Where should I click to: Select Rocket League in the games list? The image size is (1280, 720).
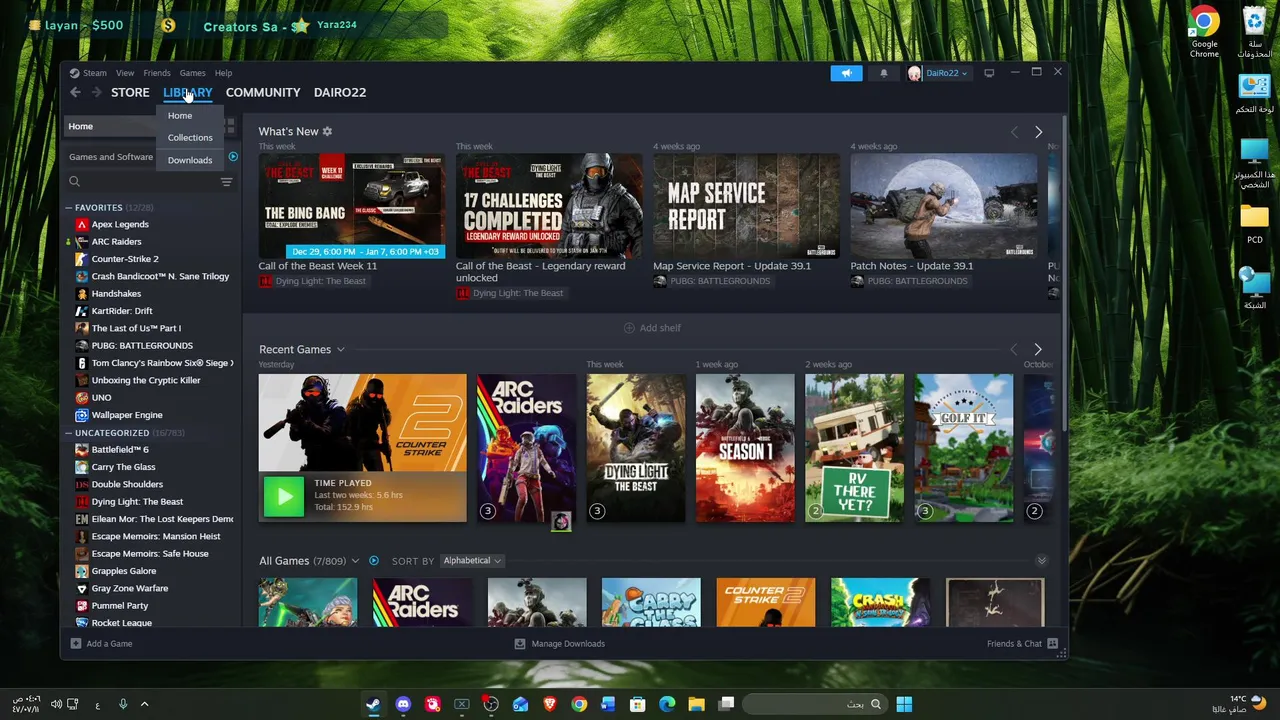(x=122, y=623)
